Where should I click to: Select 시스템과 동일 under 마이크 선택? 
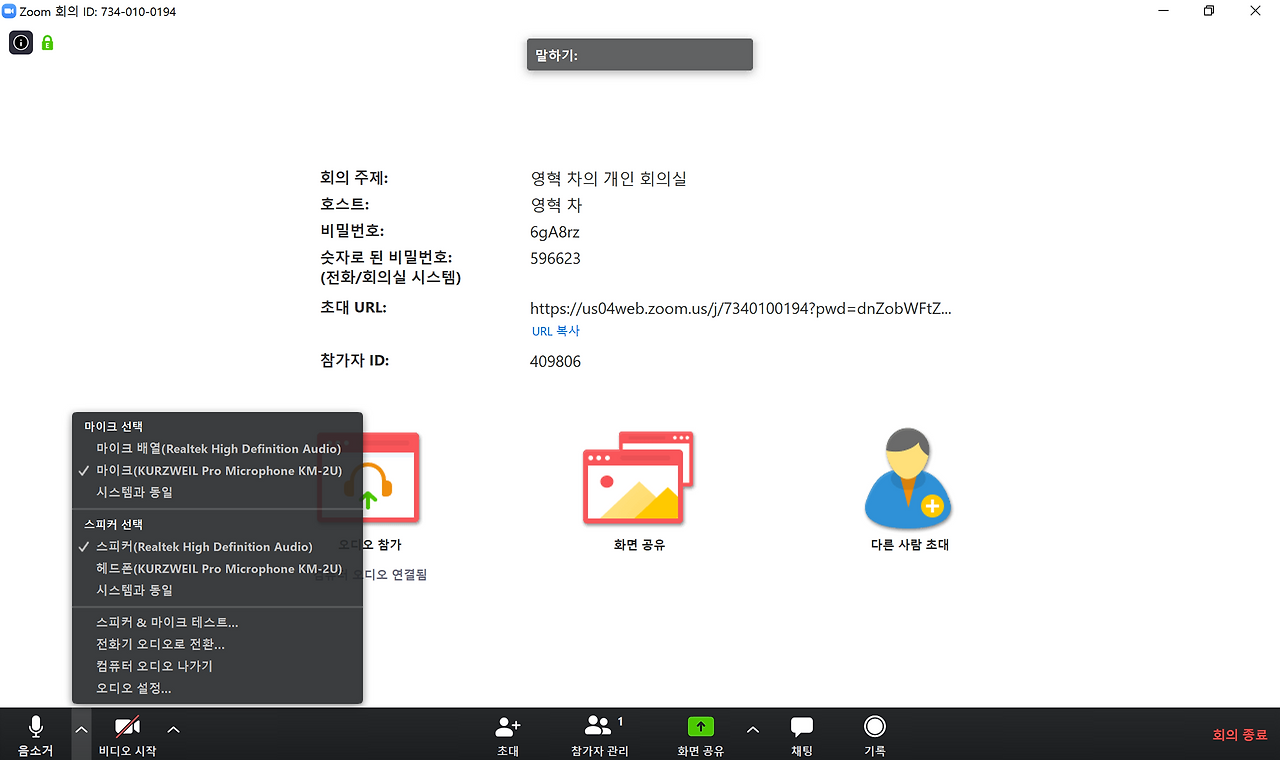(x=218, y=493)
